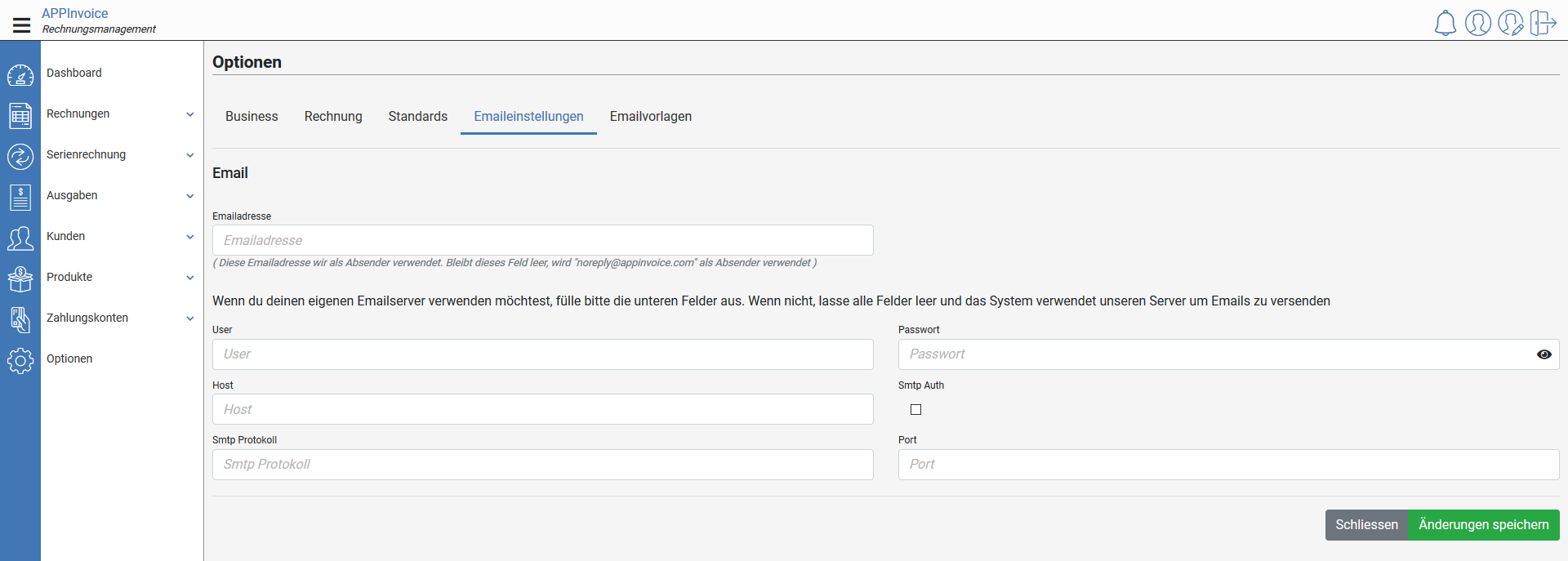Focus the Host input field
Image resolution: width=1568 pixels, height=561 pixels.
tap(542, 409)
